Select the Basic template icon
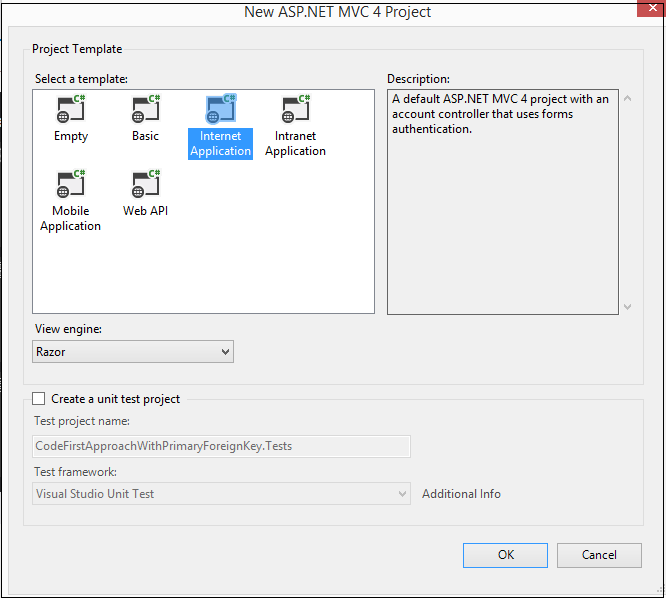 point(146,109)
